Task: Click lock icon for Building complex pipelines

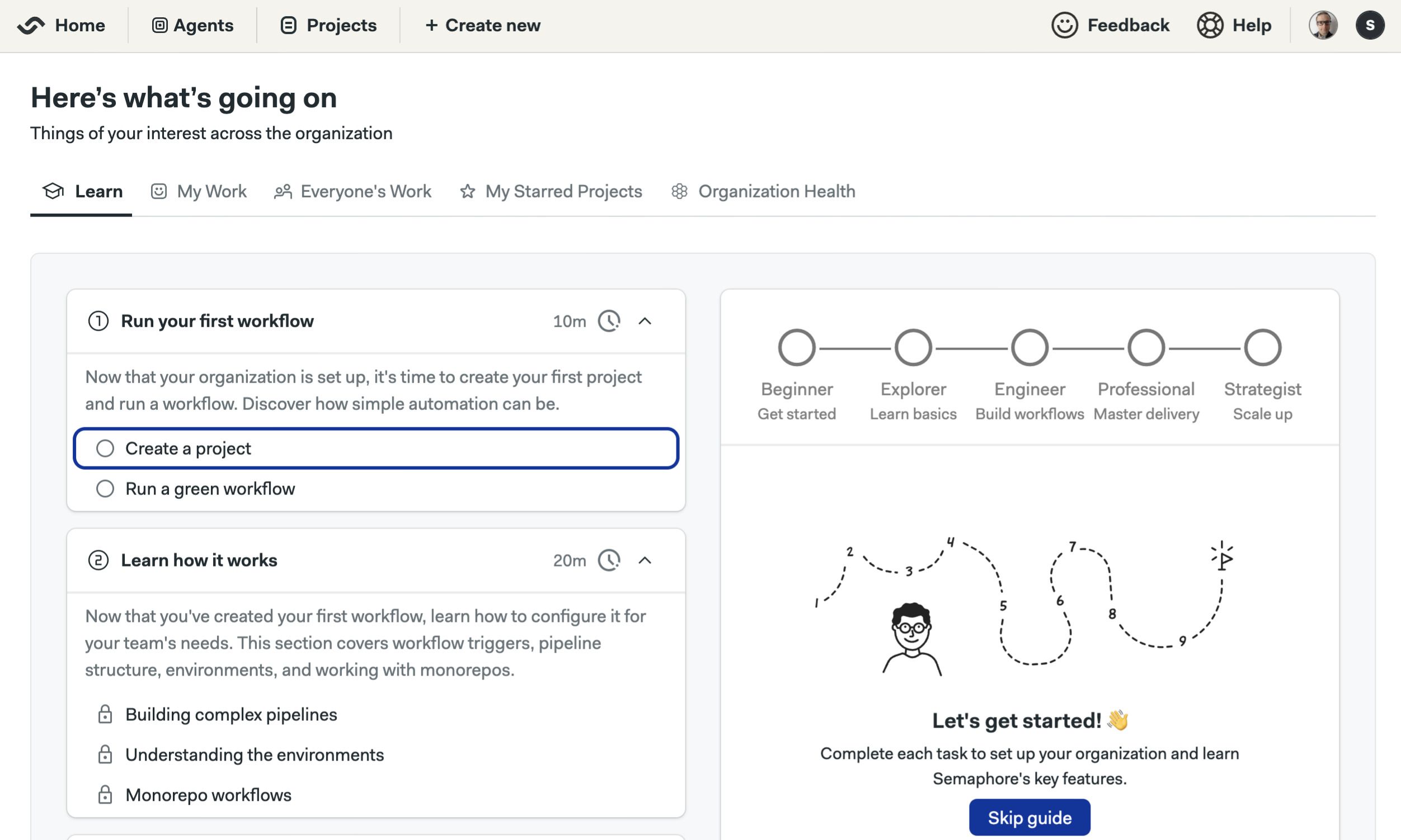Action: pos(105,714)
